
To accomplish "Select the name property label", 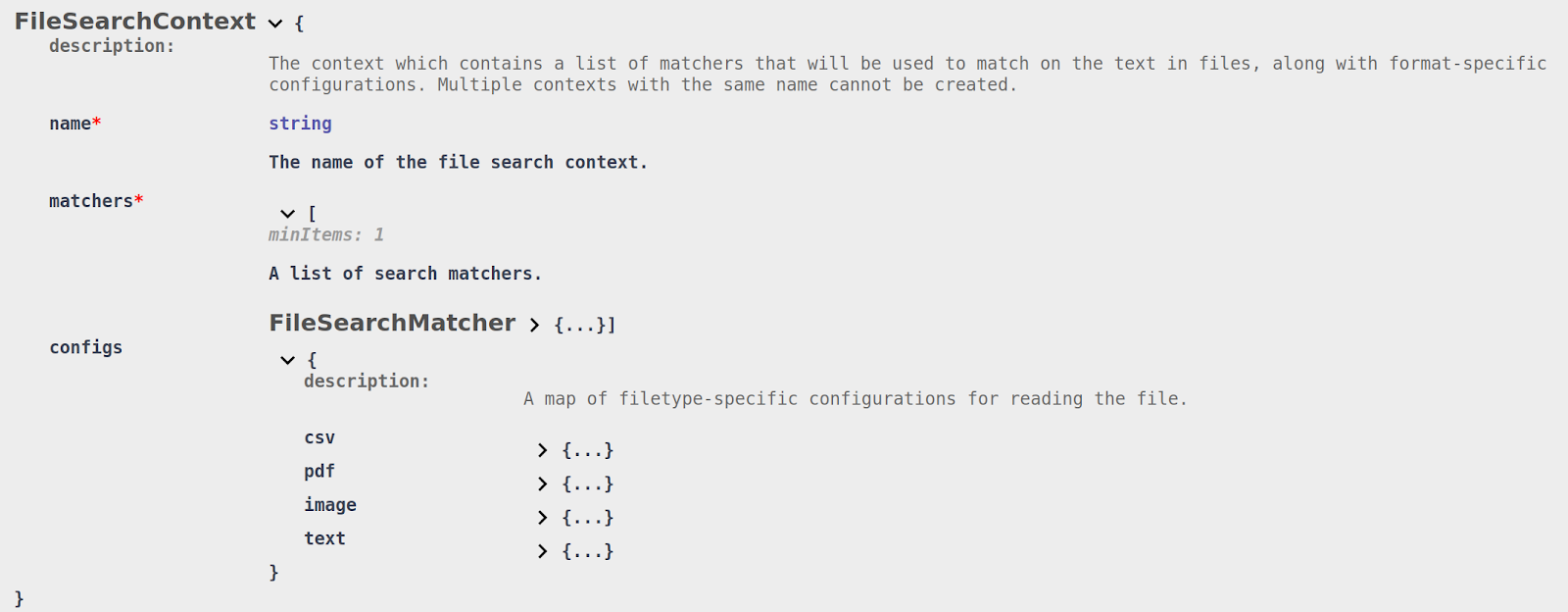I will [x=71, y=124].
